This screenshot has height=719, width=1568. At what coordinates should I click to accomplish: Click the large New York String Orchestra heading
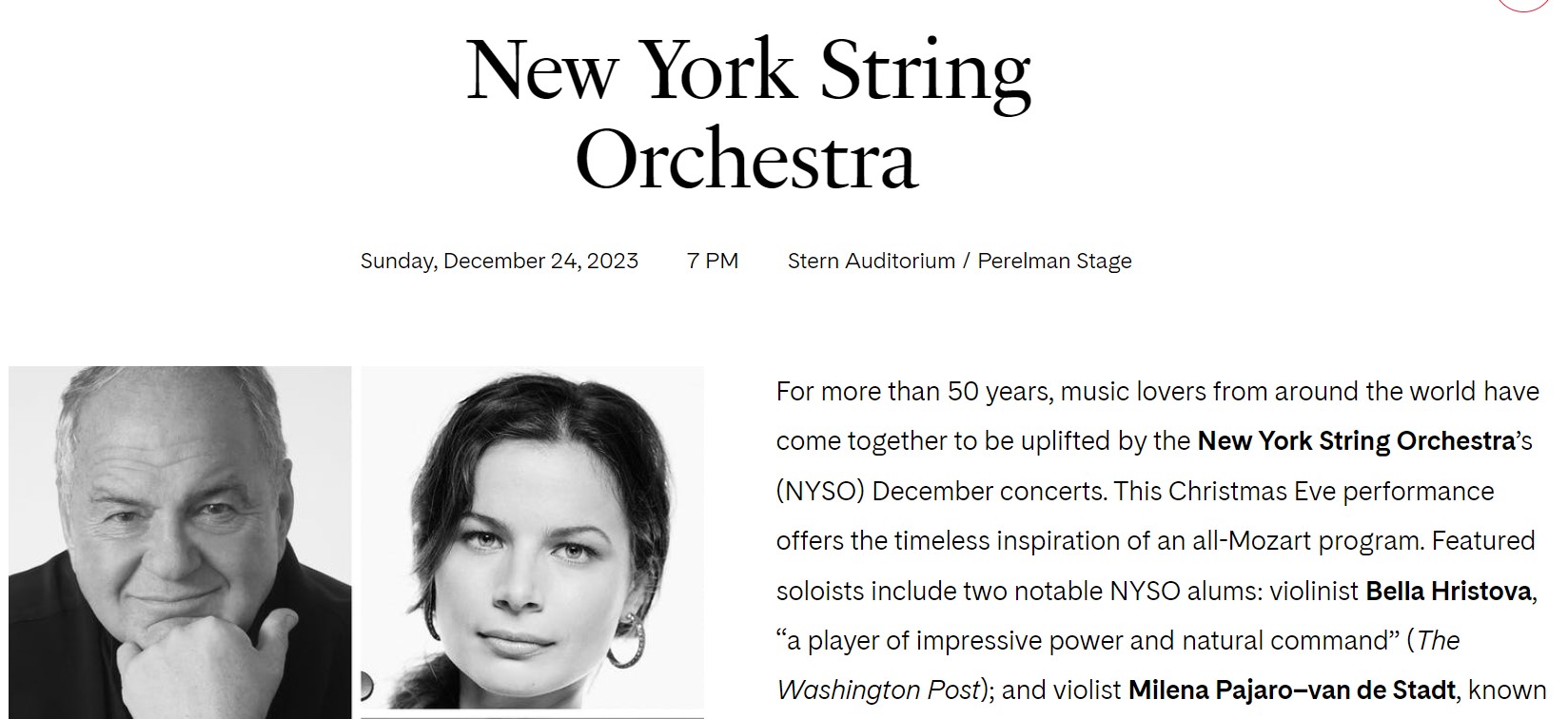[748, 114]
